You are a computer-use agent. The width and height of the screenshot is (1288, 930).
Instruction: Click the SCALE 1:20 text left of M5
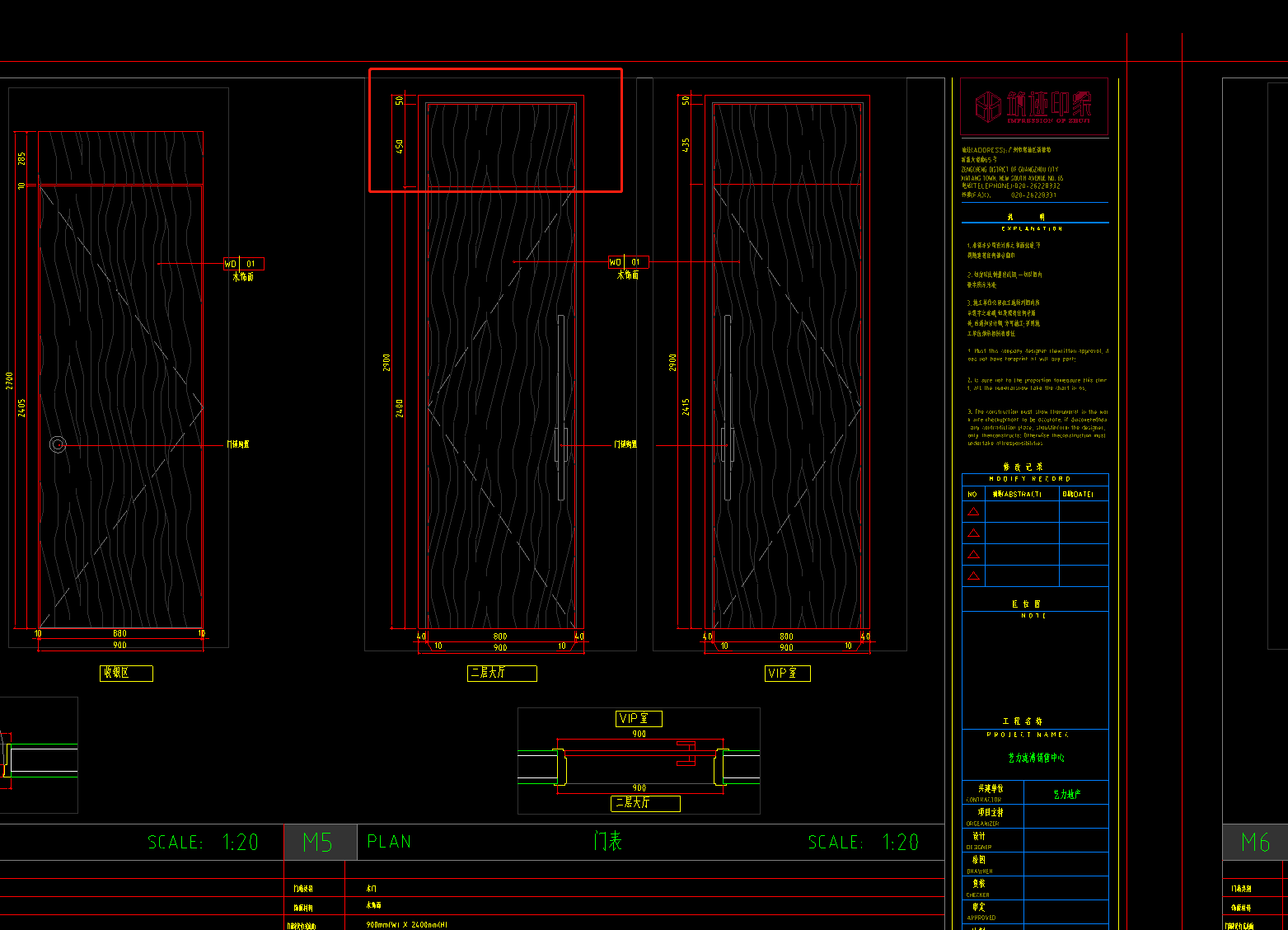tap(203, 842)
